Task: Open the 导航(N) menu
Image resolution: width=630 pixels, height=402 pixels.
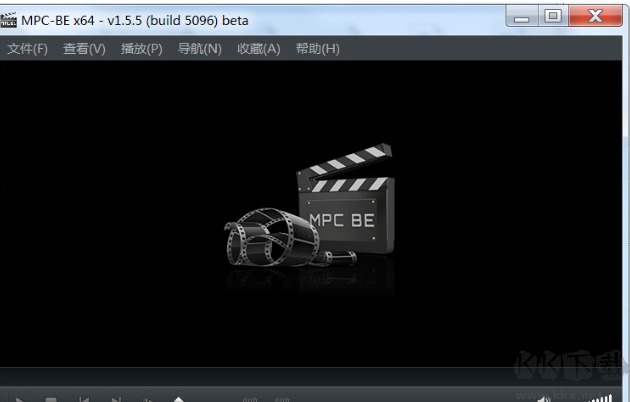Action: pyautogui.click(x=200, y=49)
